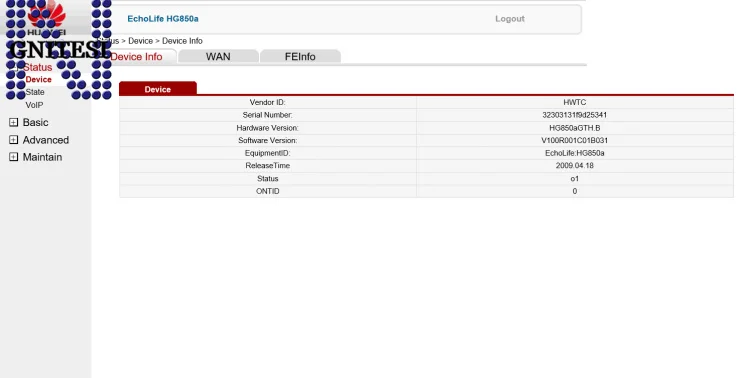Click the Software Version label
The width and height of the screenshot is (750, 378).
pyautogui.click(x=267, y=140)
